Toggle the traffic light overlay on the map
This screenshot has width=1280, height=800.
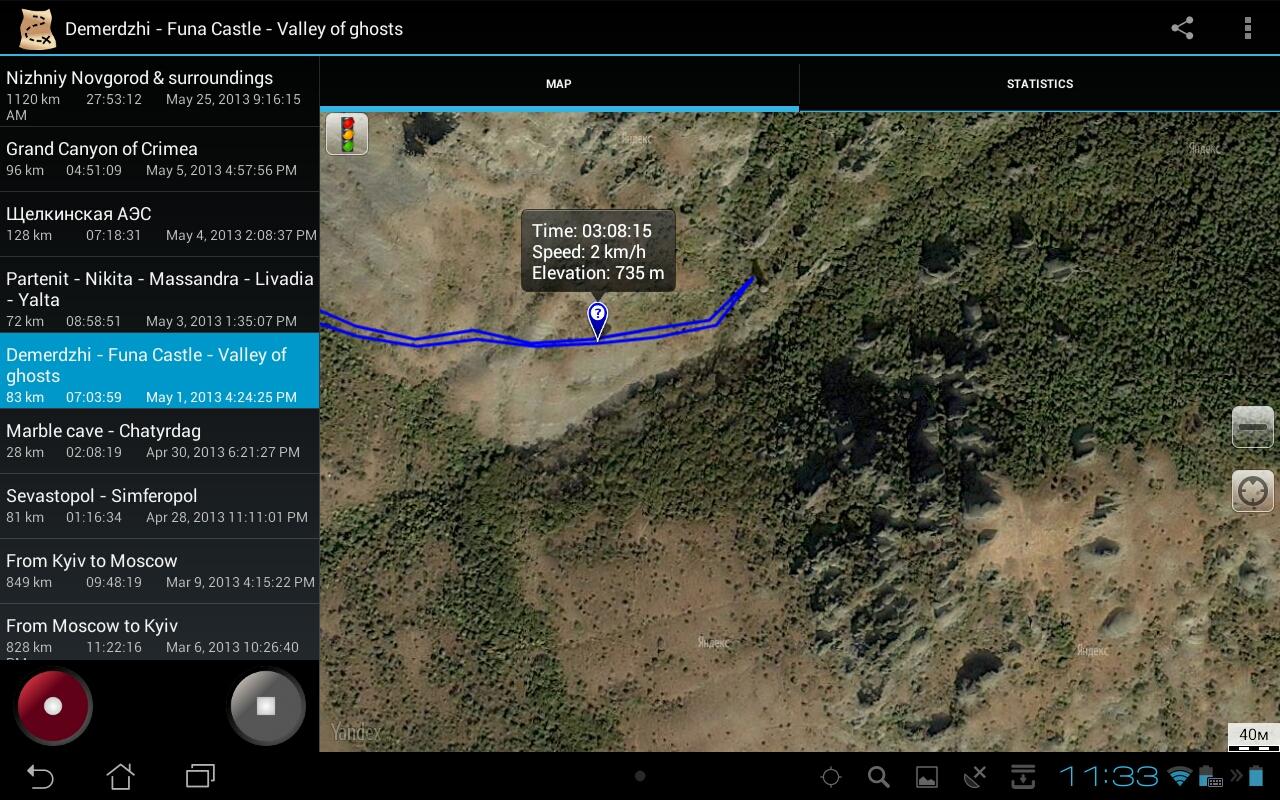347,134
